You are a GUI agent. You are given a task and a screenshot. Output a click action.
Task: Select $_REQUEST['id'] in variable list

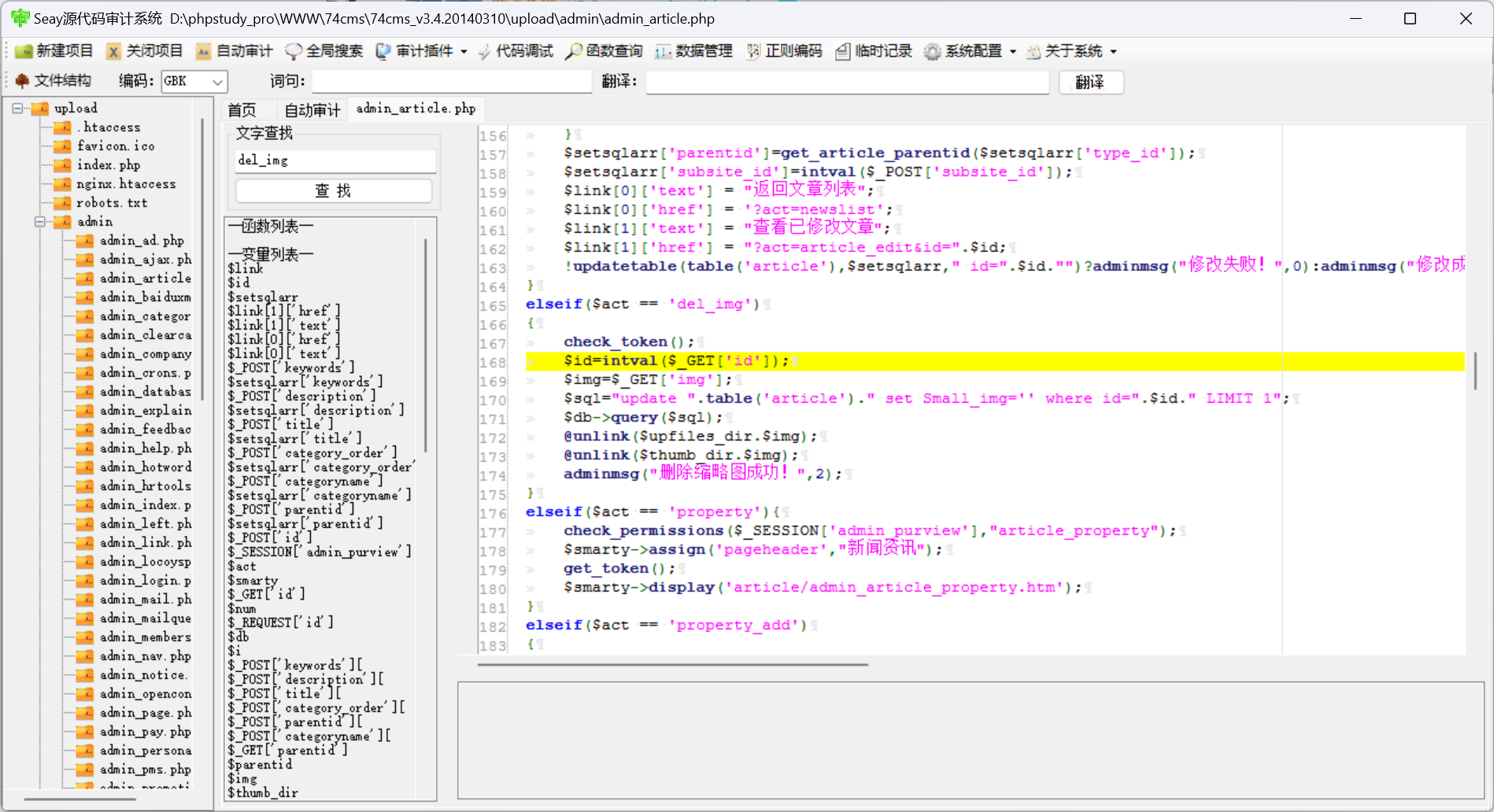point(281,623)
